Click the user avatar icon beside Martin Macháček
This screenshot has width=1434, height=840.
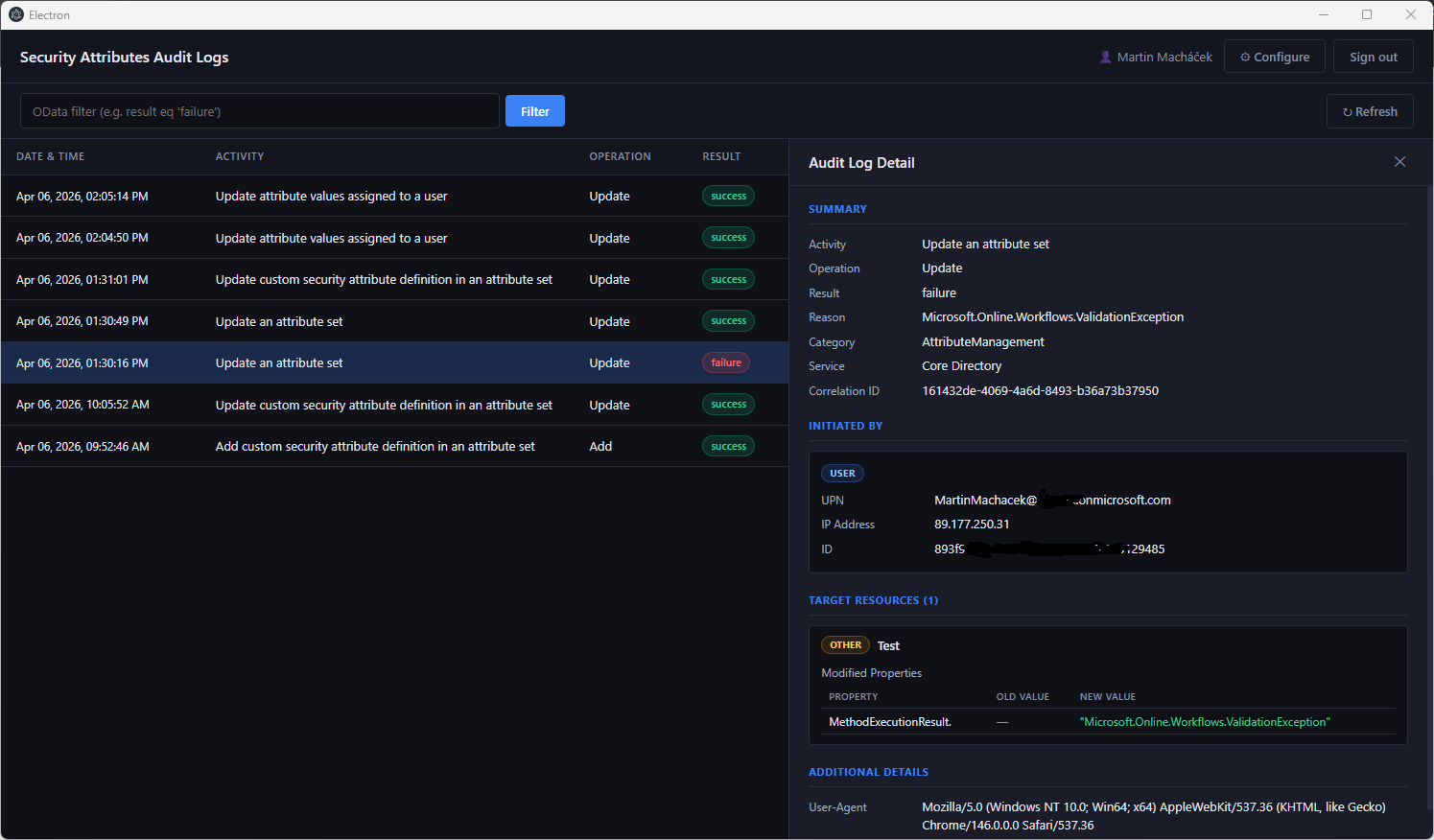(x=1105, y=58)
